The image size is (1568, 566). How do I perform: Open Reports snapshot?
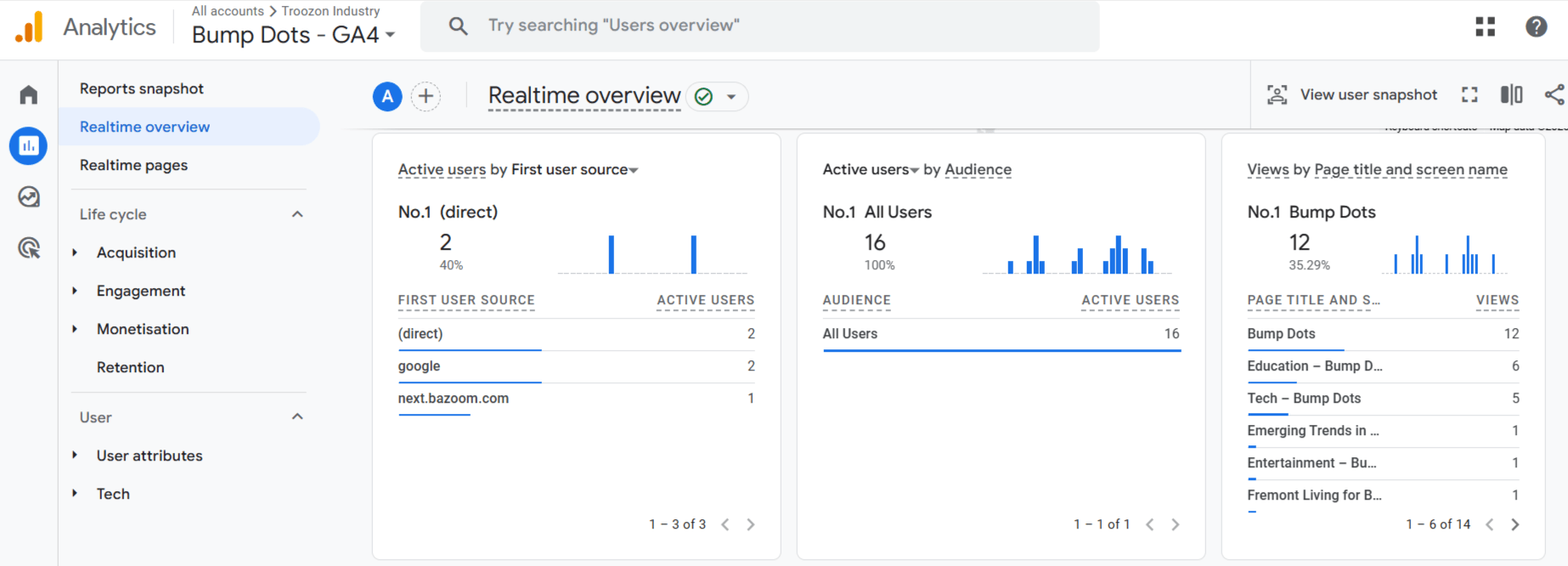[142, 88]
